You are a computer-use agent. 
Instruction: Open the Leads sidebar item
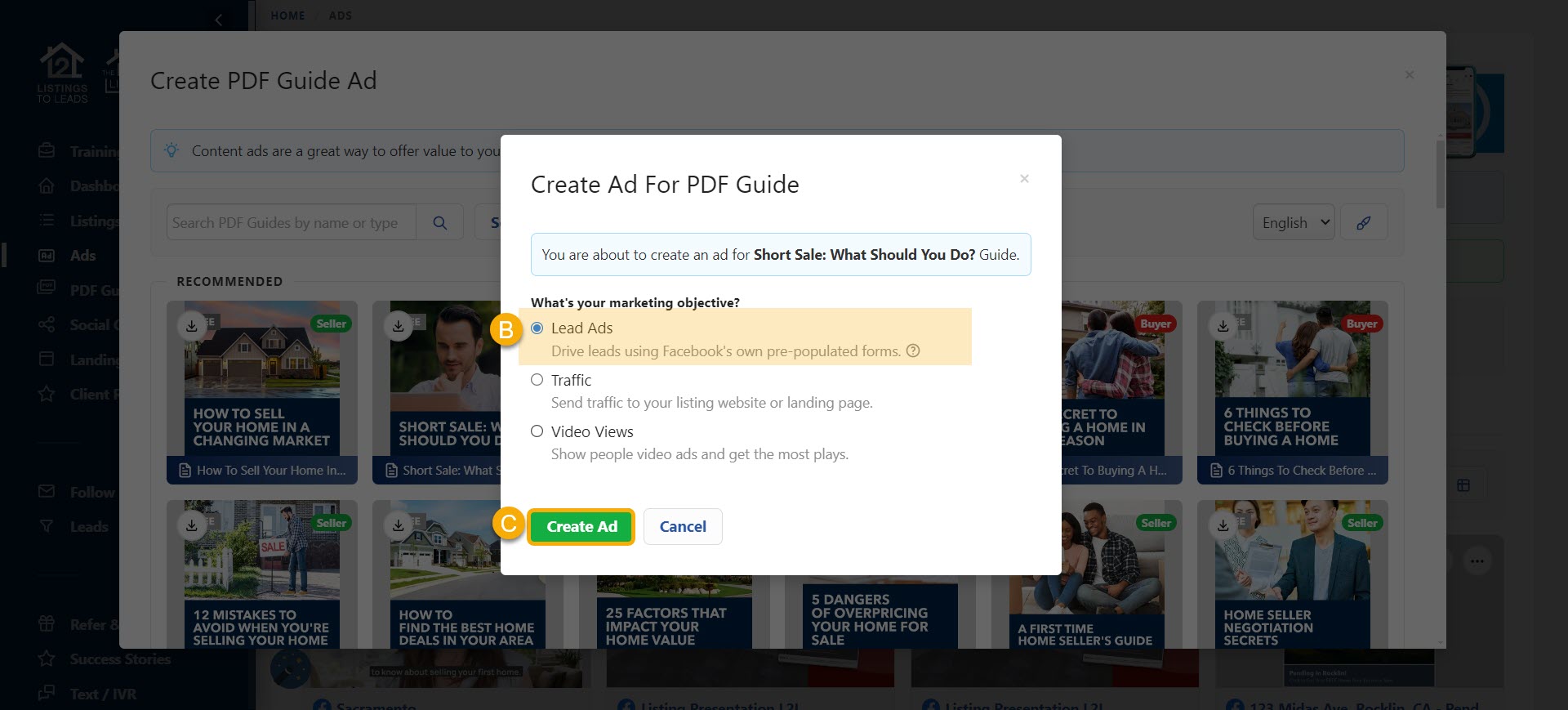(x=88, y=527)
